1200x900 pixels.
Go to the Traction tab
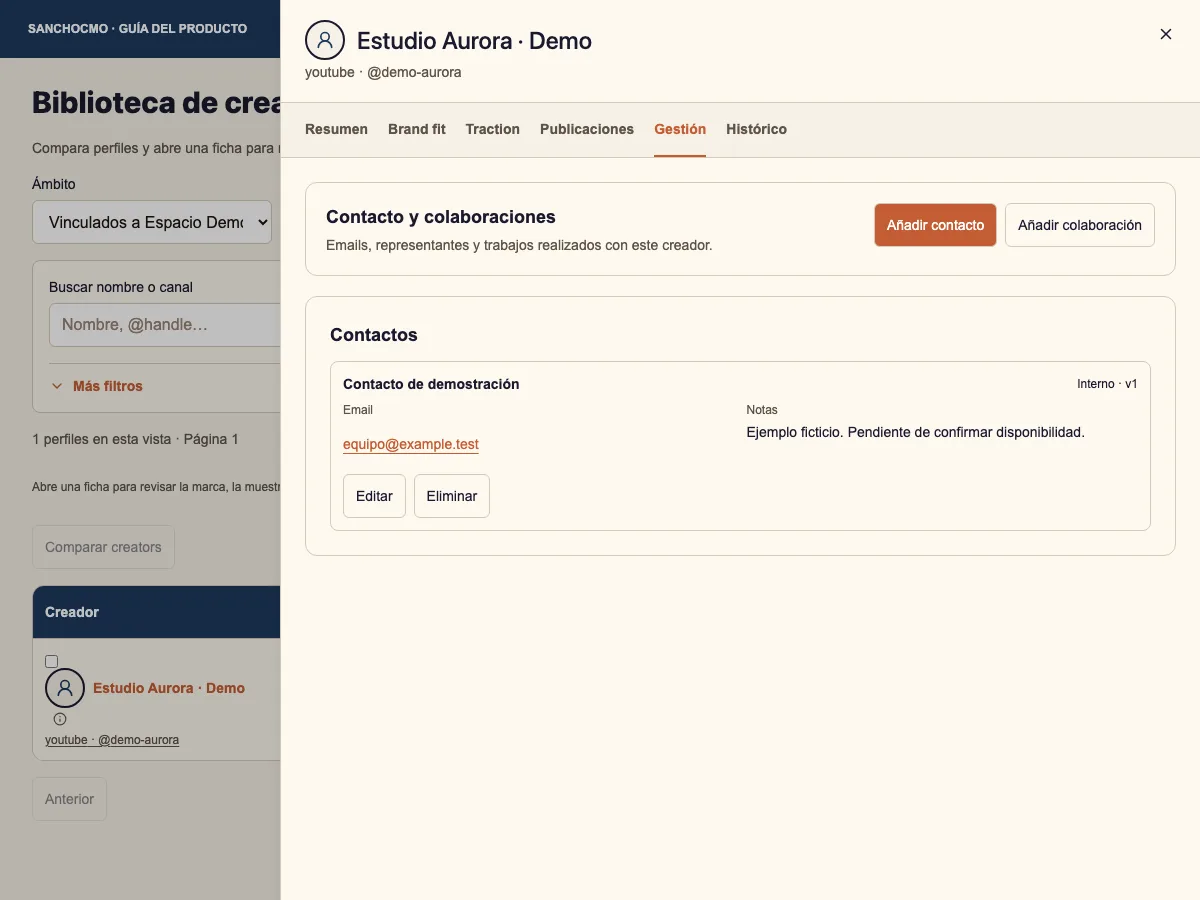tap(493, 129)
